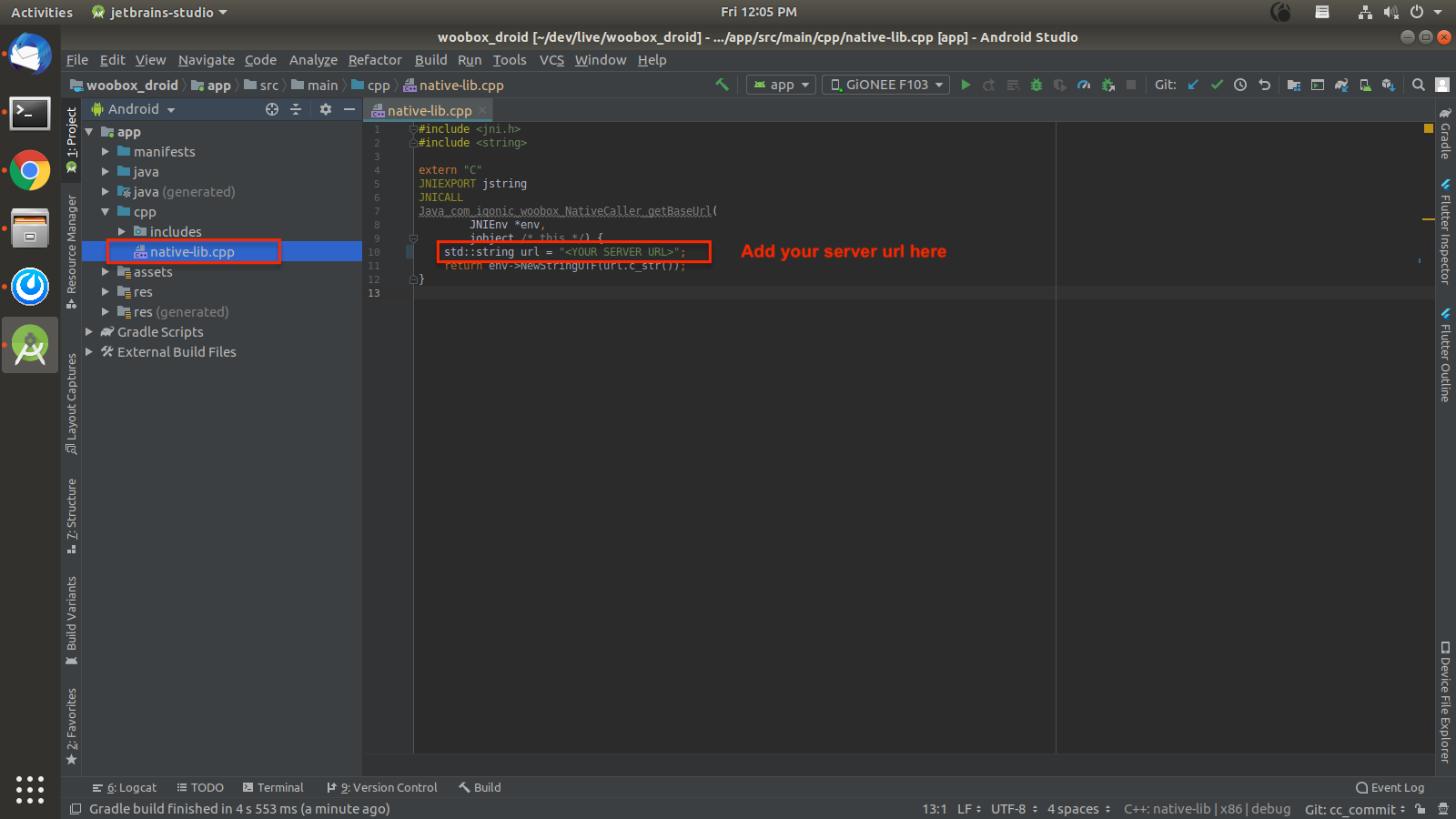Toggle the 7: Structure tool window
The image size is (1456, 819).
(72, 516)
